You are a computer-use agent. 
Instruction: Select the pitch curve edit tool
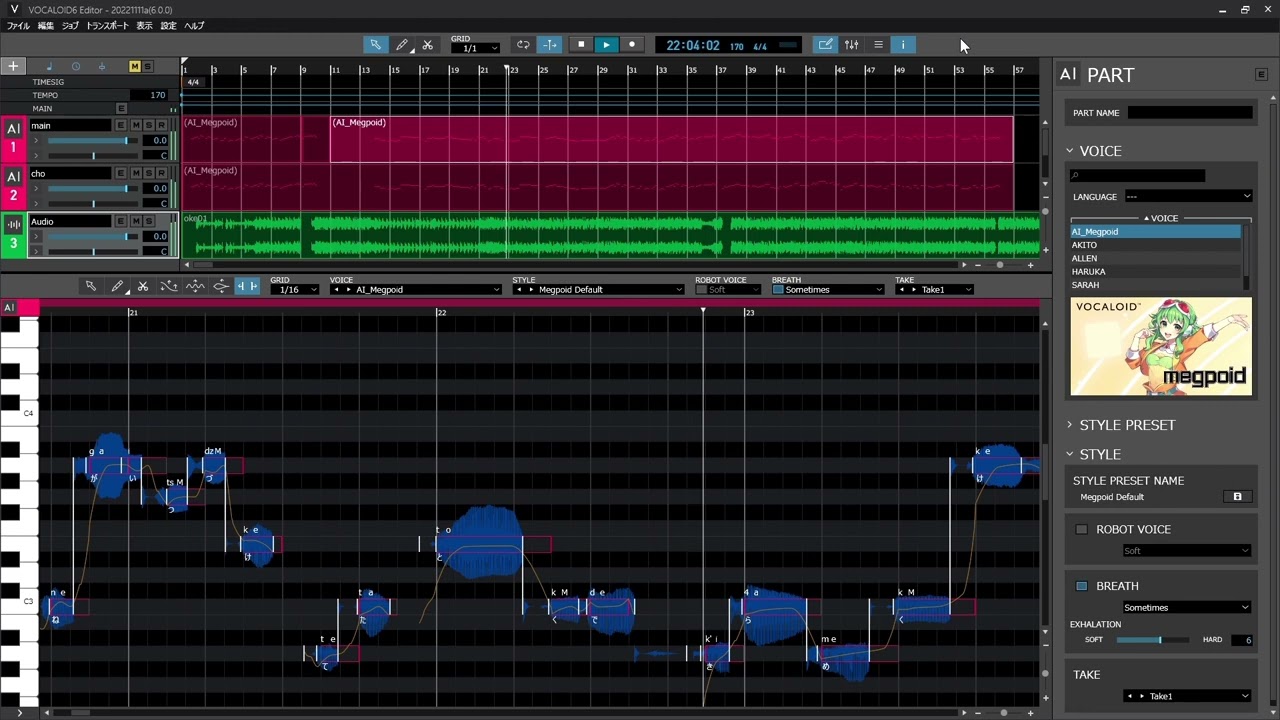point(169,287)
